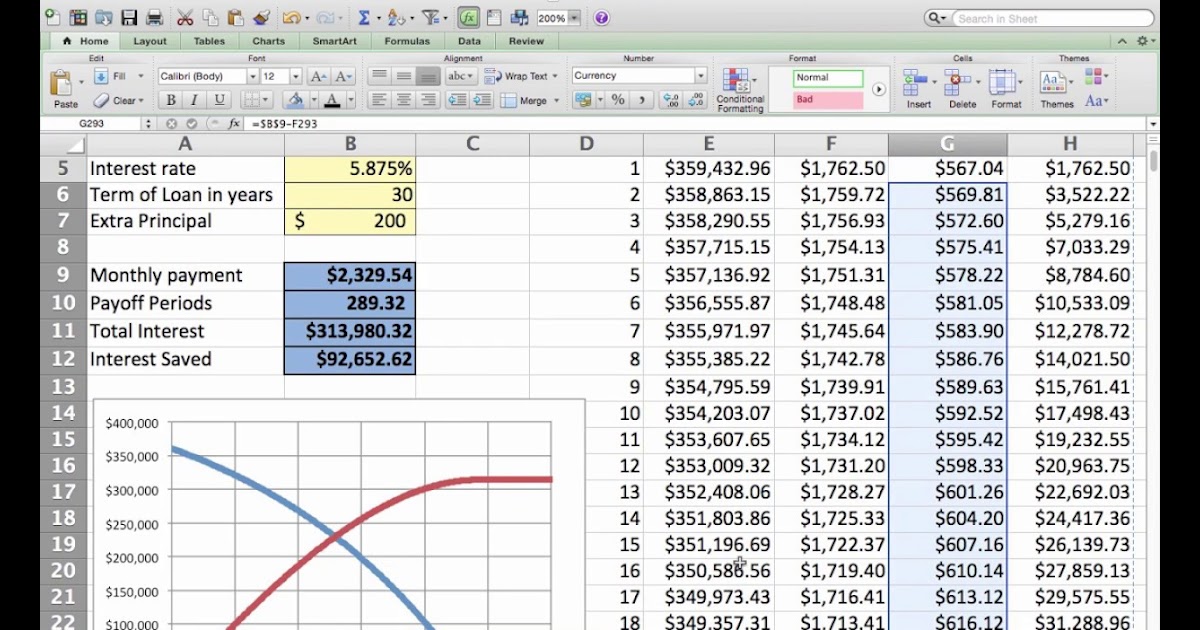Open the Review ribbon tab

point(526,41)
